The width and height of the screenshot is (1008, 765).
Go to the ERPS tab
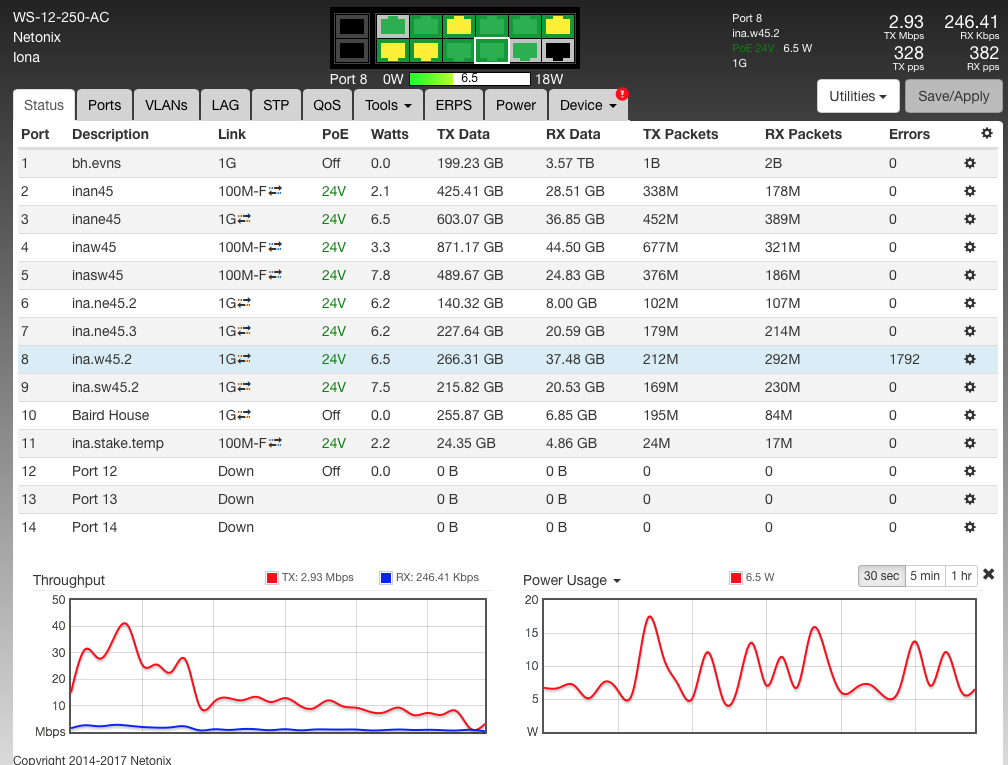click(x=455, y=105)
